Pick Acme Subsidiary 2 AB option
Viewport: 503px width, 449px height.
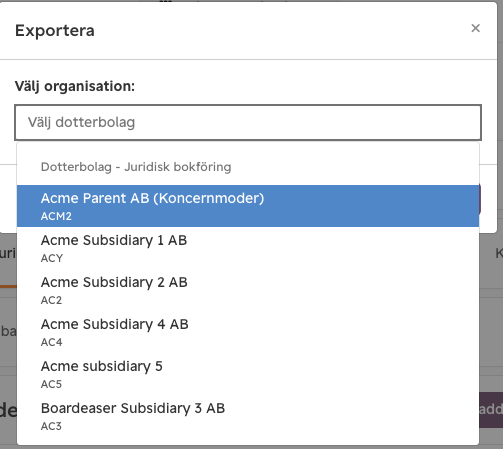click(x=248, y=290)
